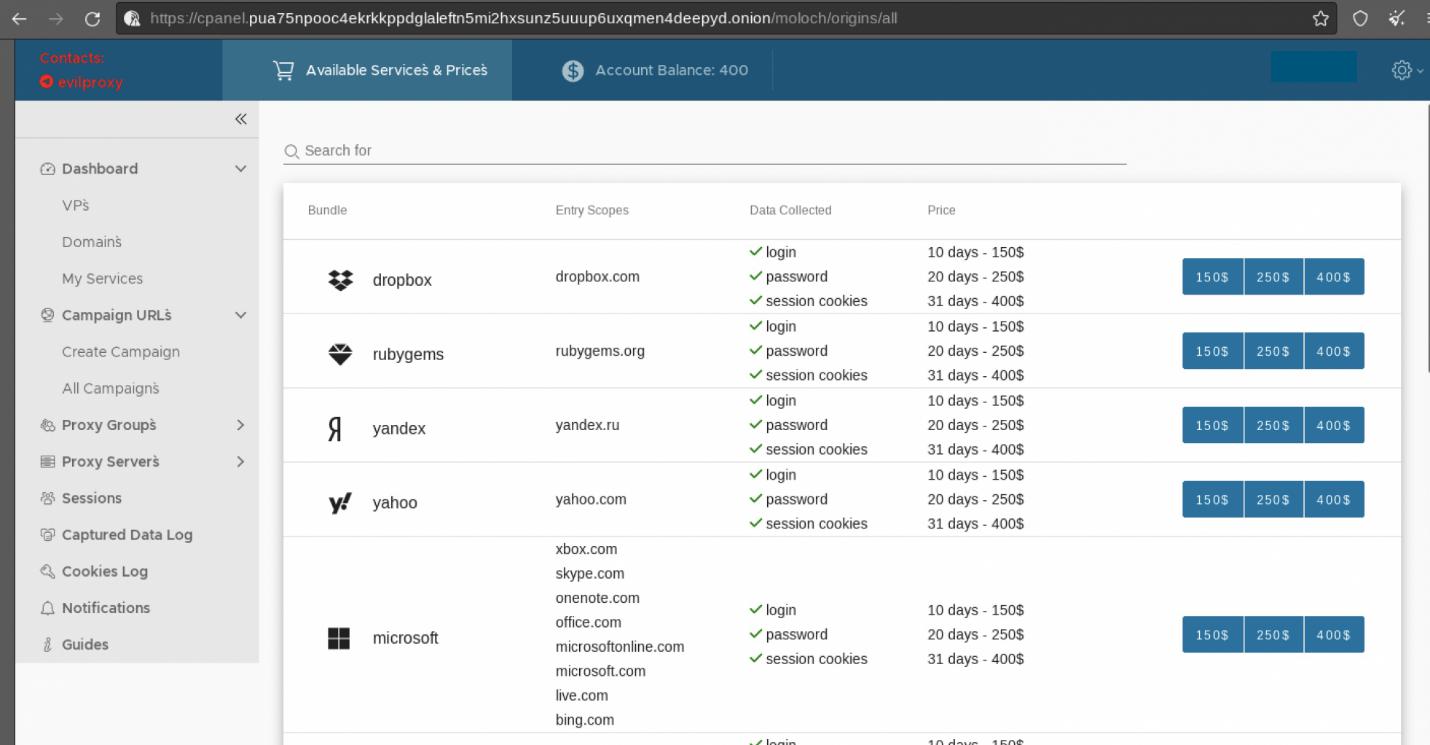1430x745 pixels.
Task: Click the Account Balance: 400 text
Action: [671, 70]
